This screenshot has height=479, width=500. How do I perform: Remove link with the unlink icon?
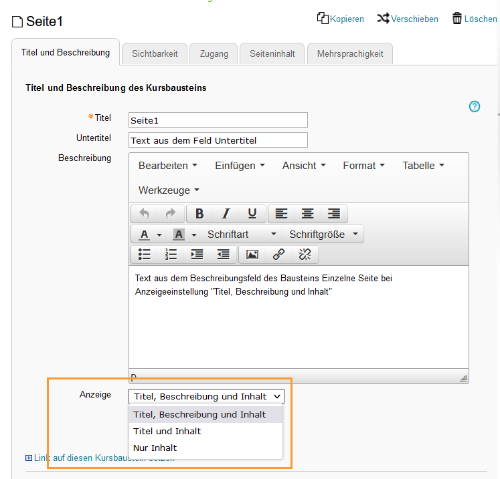click(305, 255)
